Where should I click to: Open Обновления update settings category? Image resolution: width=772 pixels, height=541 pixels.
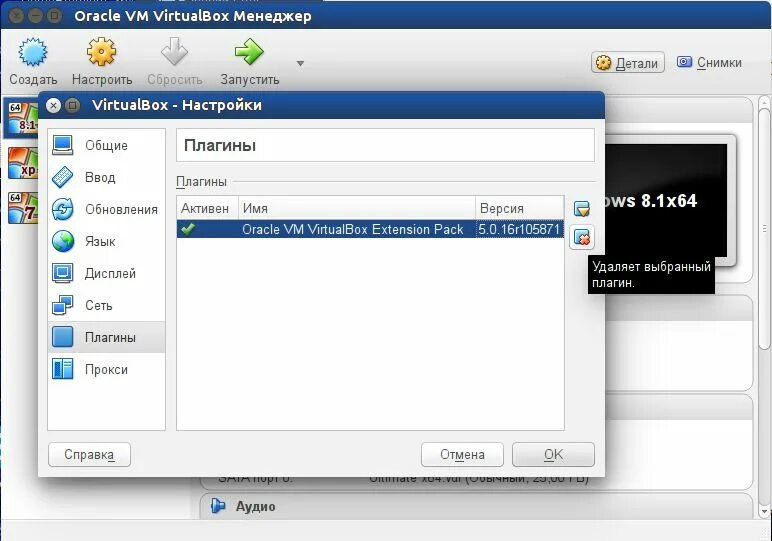point(106,209)
